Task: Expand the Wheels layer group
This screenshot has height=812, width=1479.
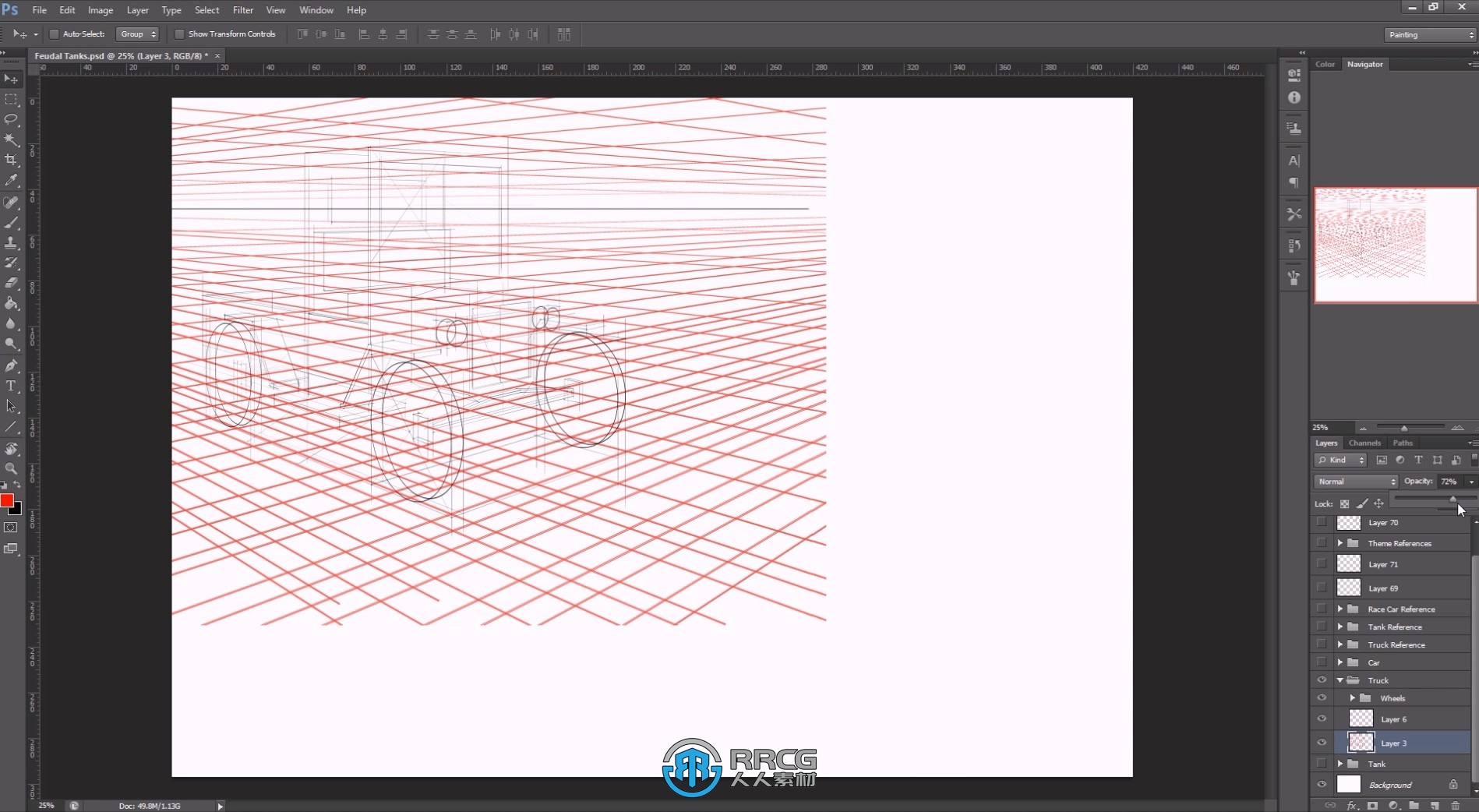Action: click(1353, 698)
